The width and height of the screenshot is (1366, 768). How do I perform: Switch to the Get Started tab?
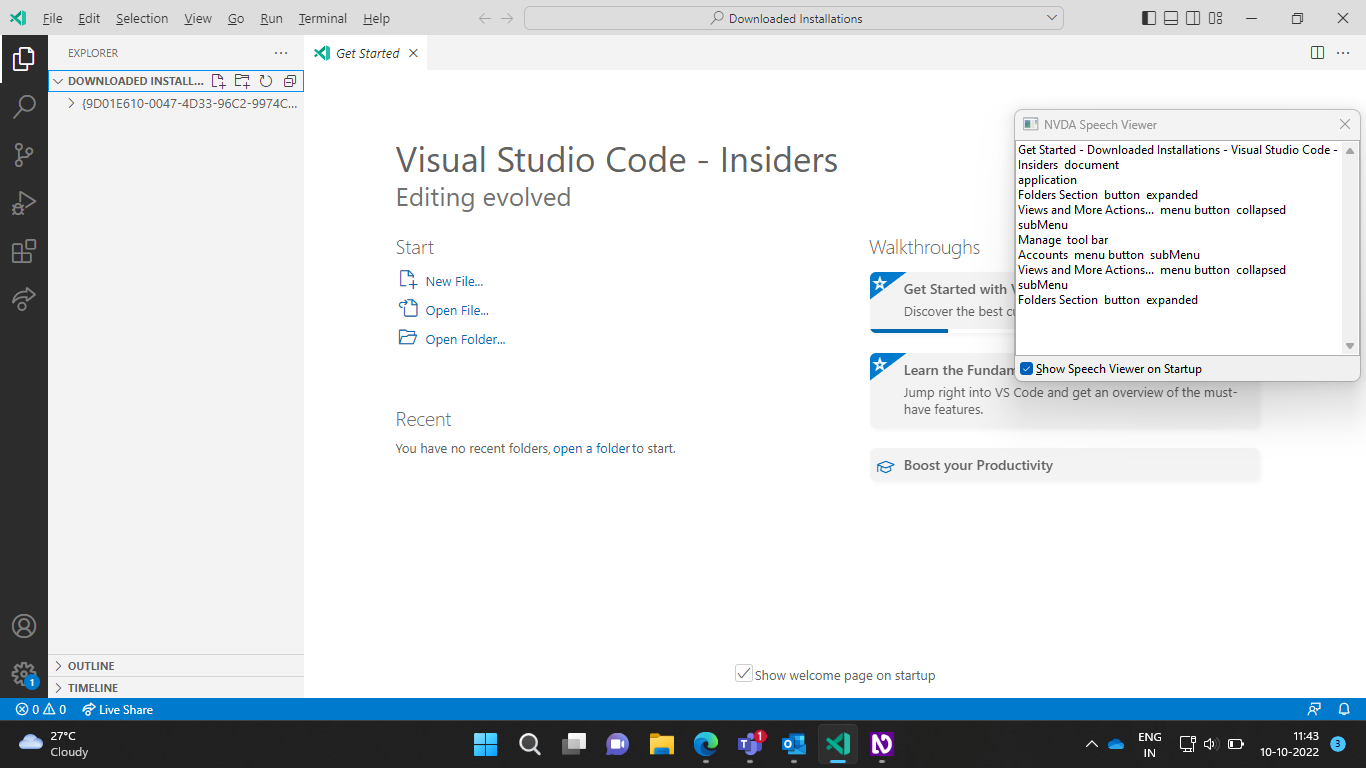click(366, 53)
